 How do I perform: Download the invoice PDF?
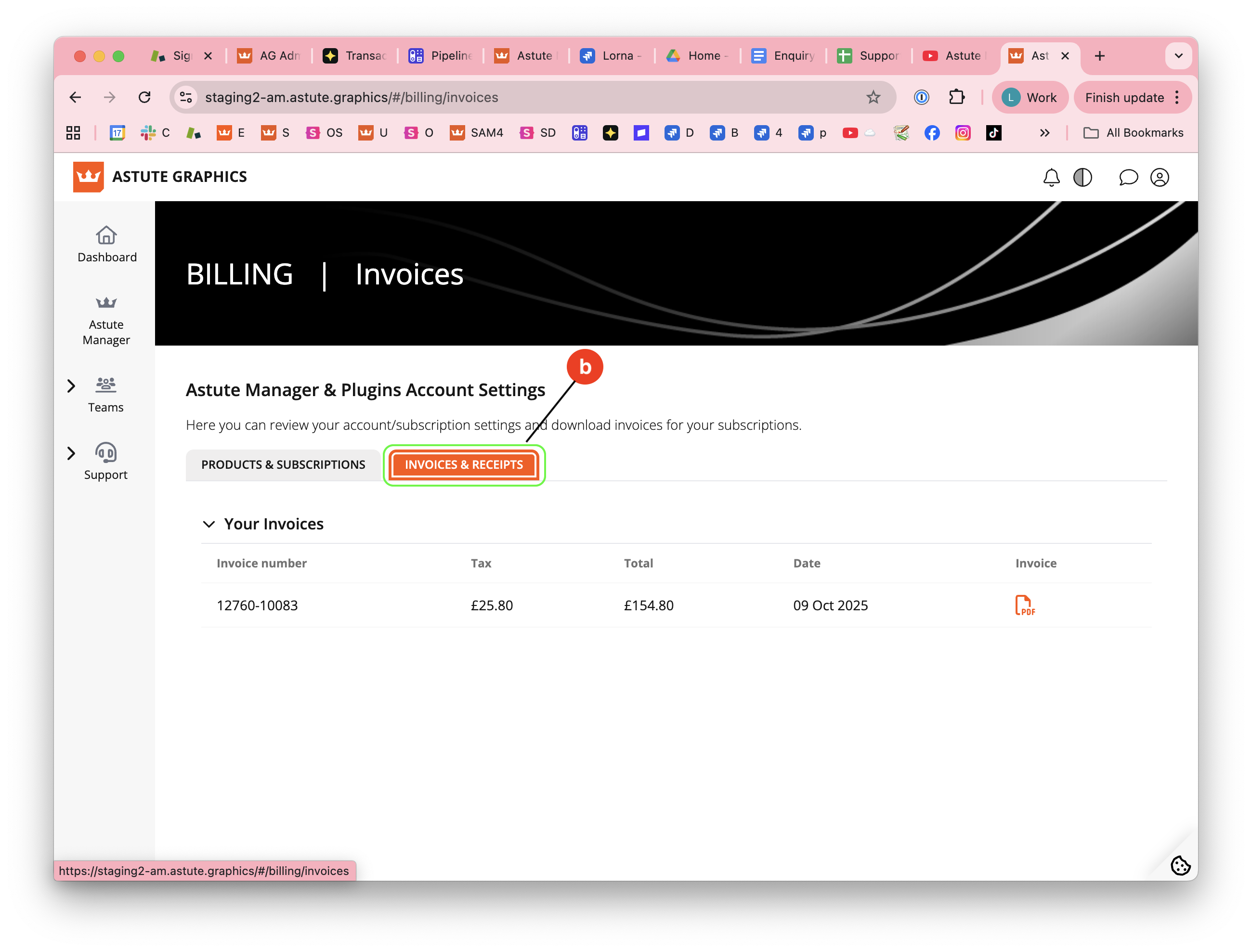point(1024,605)
